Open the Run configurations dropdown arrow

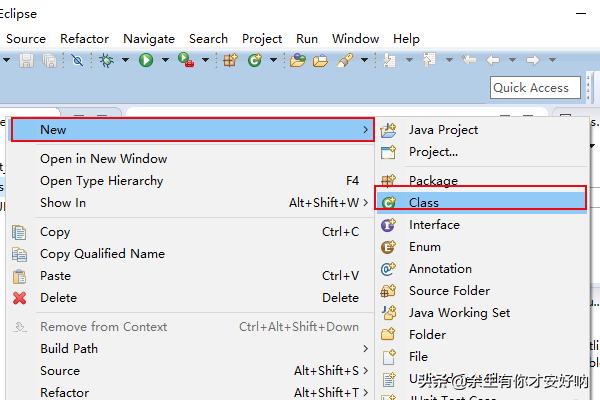tap(165, 60)
